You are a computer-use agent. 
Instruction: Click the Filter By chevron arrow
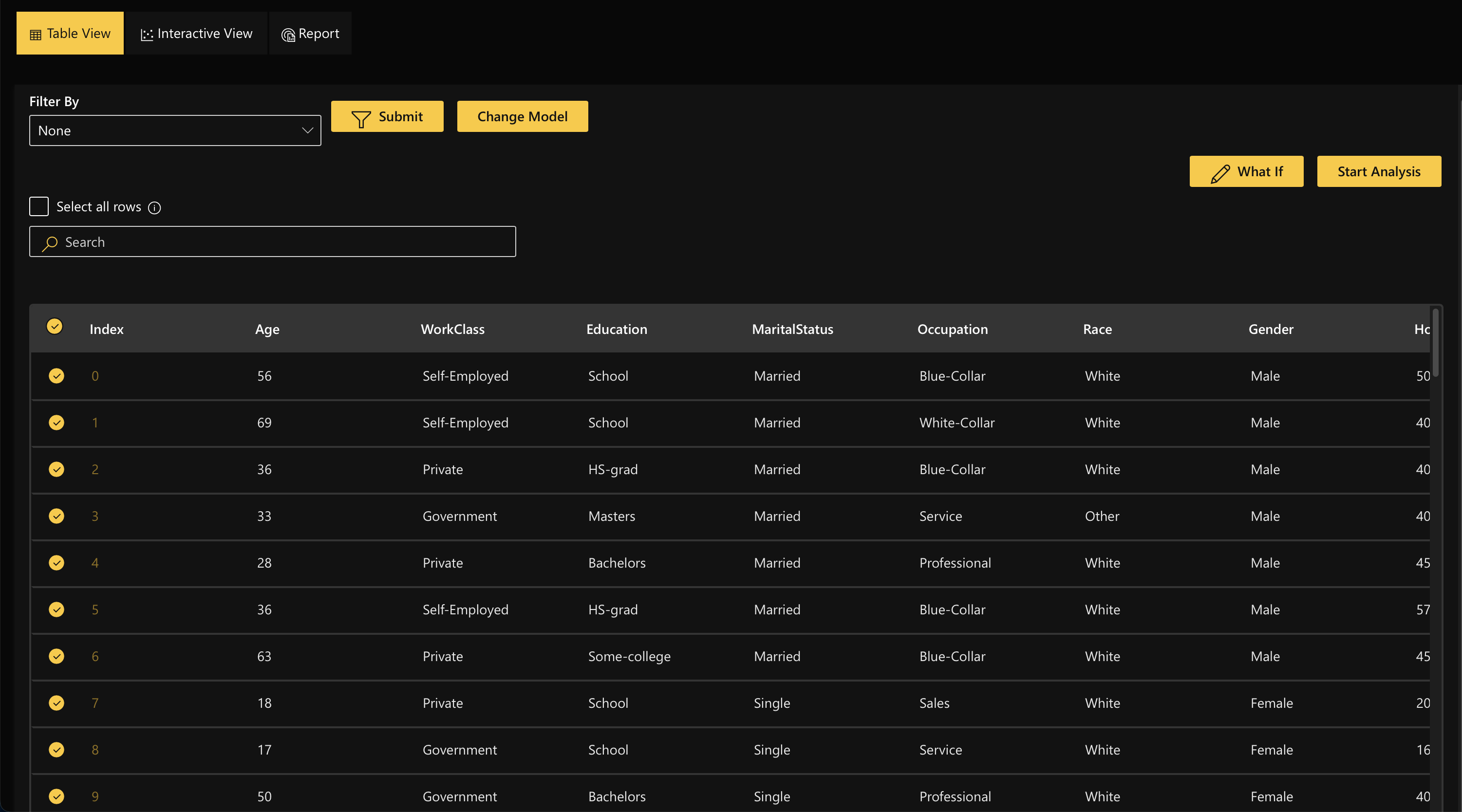(x=308, y=130)
